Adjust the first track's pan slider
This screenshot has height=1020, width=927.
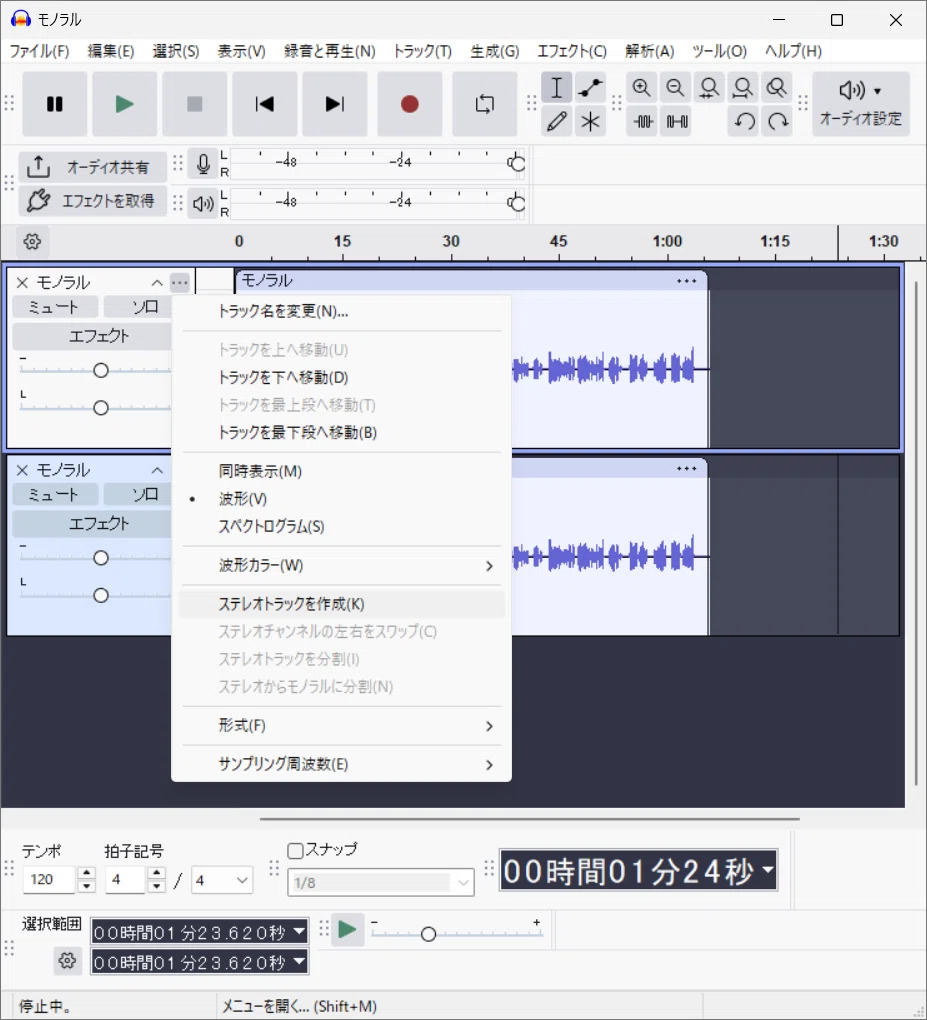coord(101,408)
